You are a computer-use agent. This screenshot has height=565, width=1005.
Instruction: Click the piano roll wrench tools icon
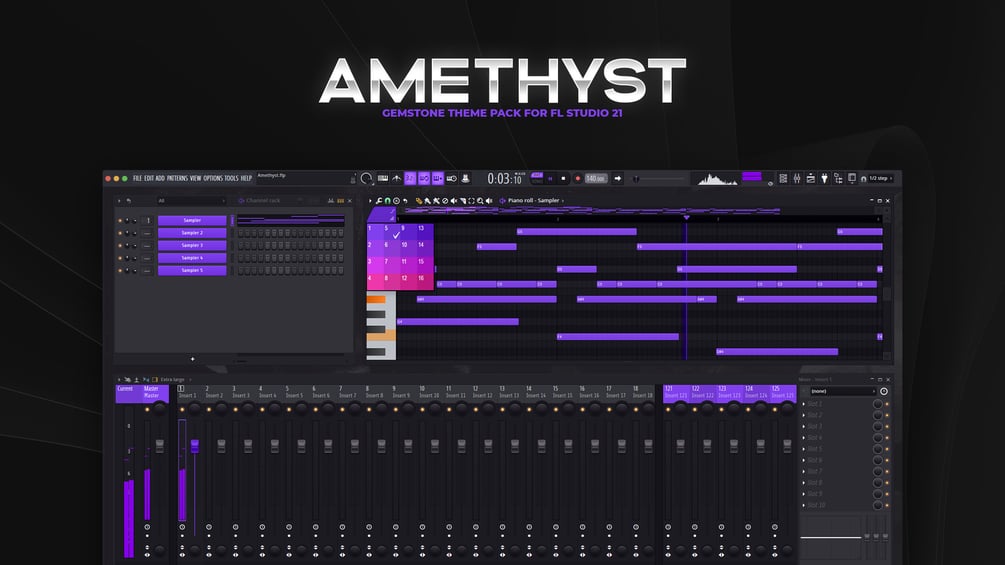click(x=379, y=201)
